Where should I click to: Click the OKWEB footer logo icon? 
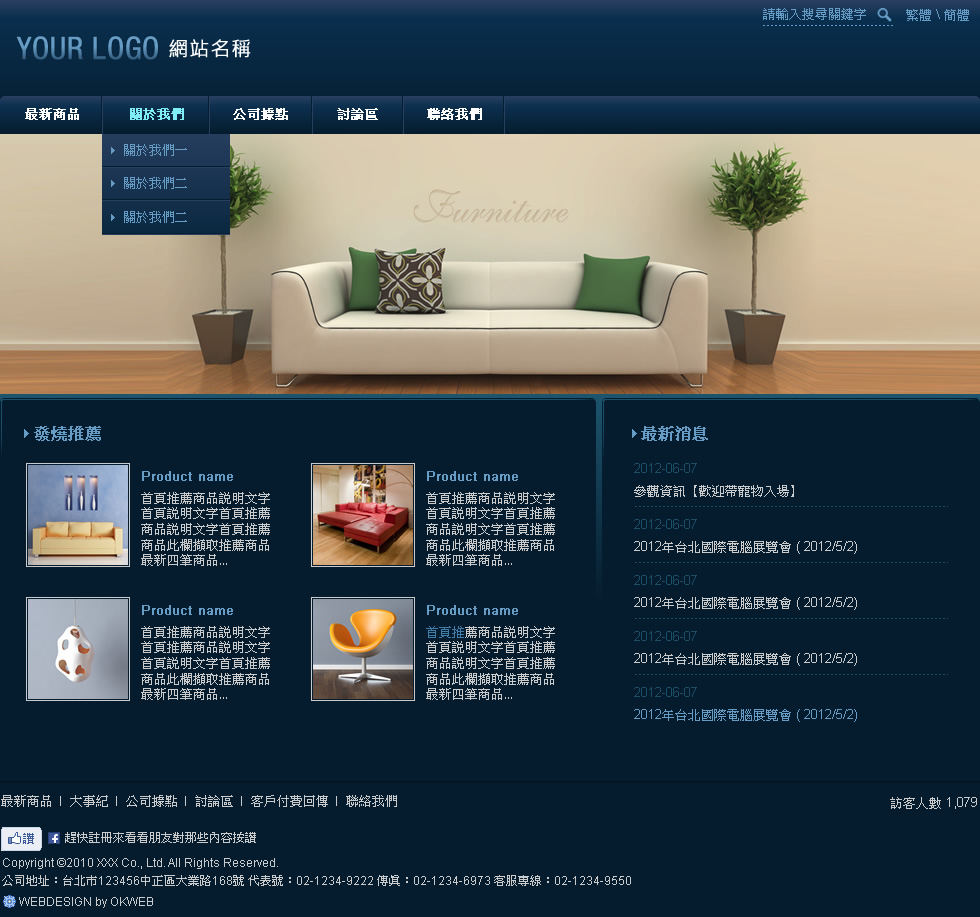tap(9, 901)
